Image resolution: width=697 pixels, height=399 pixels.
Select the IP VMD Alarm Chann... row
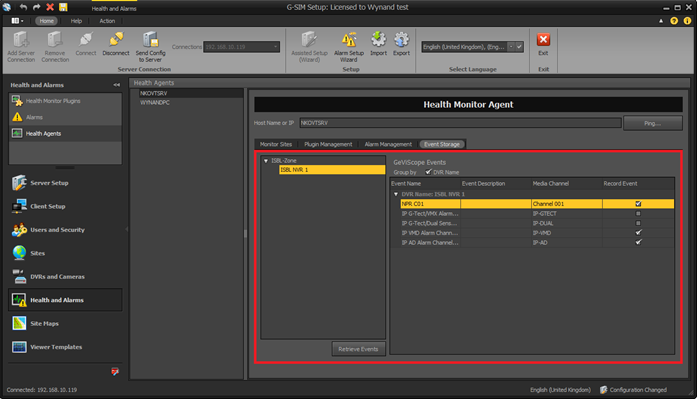pyautogui.click(x=537, y=233)
